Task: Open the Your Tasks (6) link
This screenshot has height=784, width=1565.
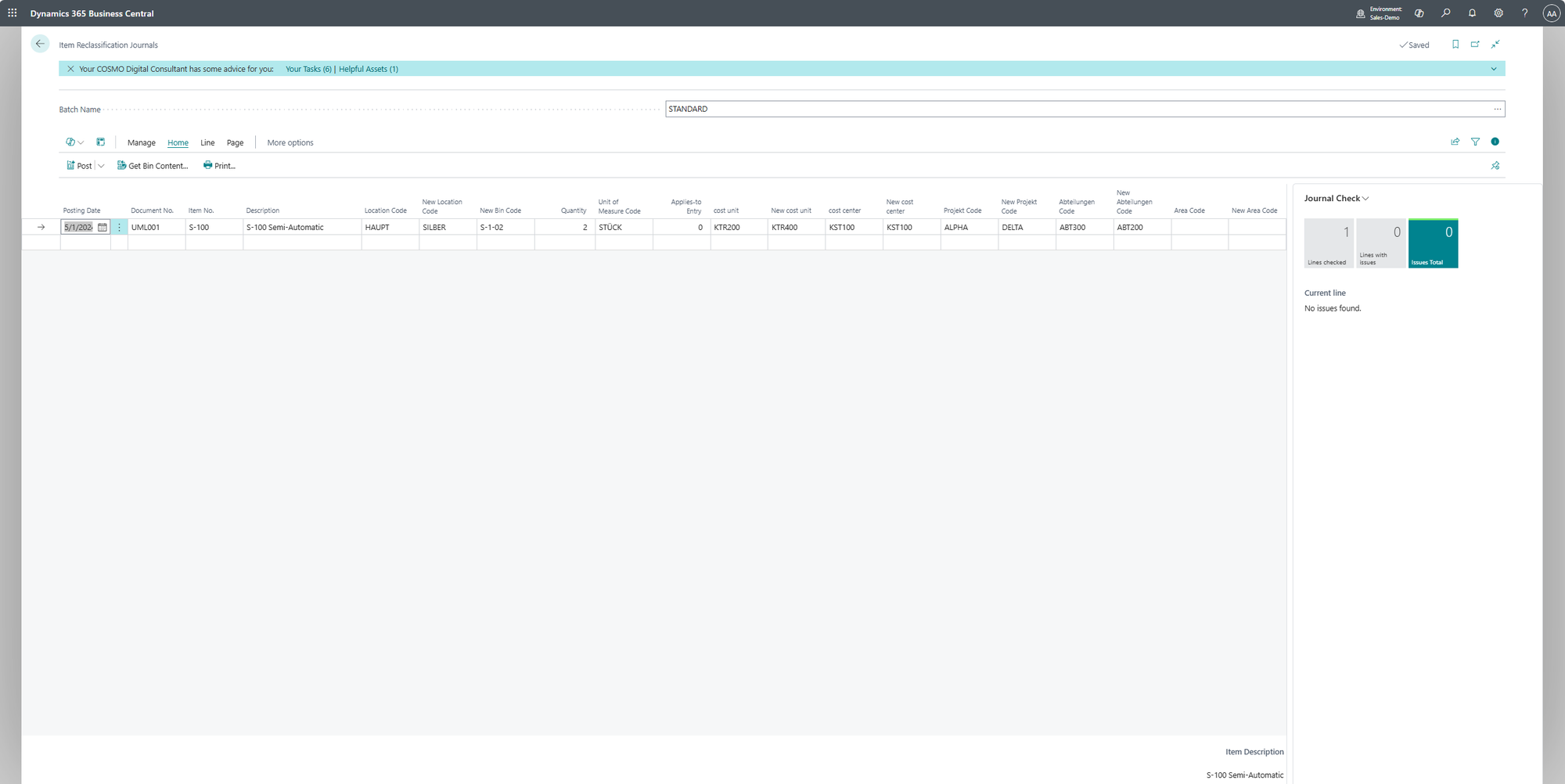Action: (x=308, y=69)
